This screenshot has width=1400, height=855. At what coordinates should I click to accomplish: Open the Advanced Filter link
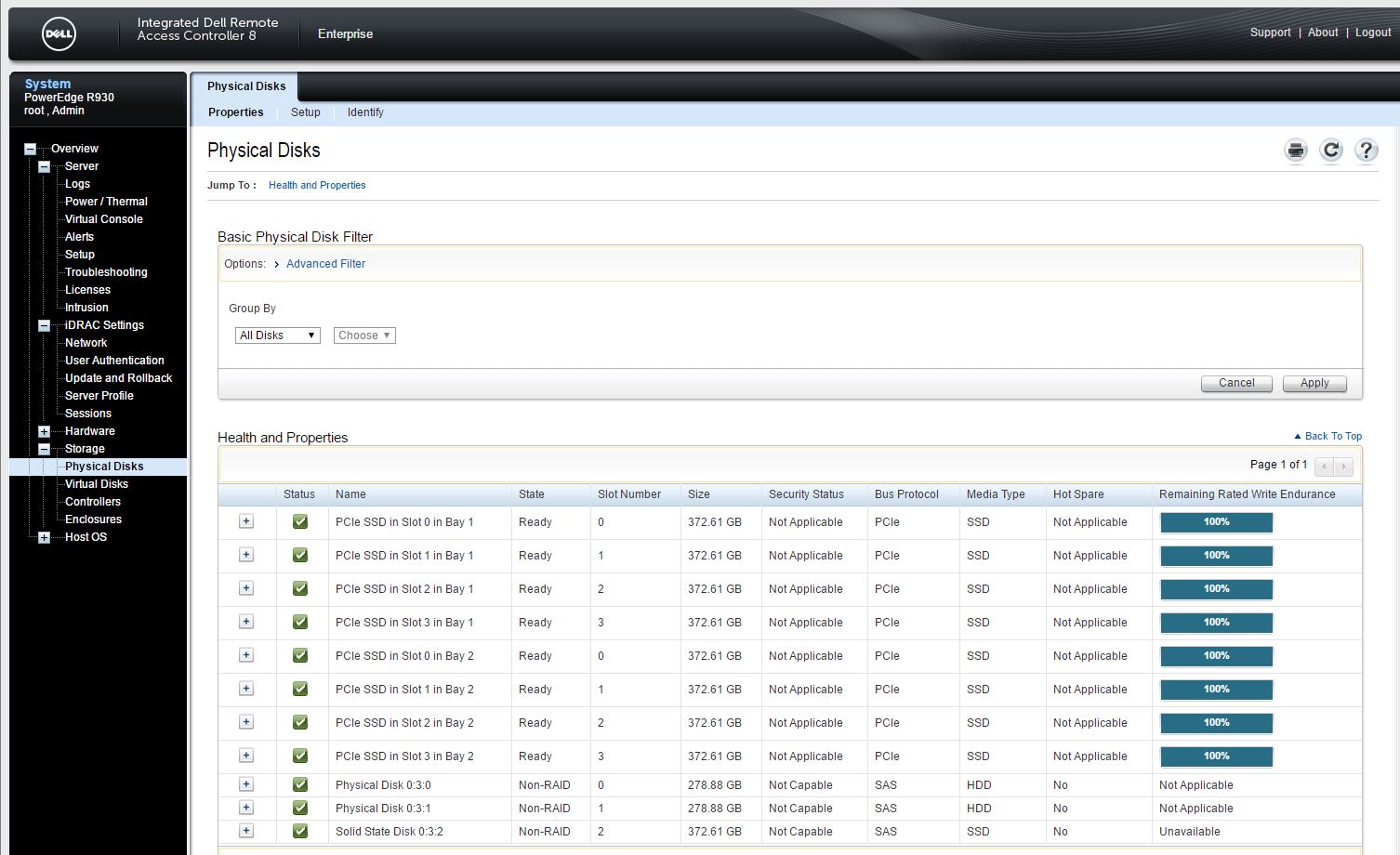point(325,264)
